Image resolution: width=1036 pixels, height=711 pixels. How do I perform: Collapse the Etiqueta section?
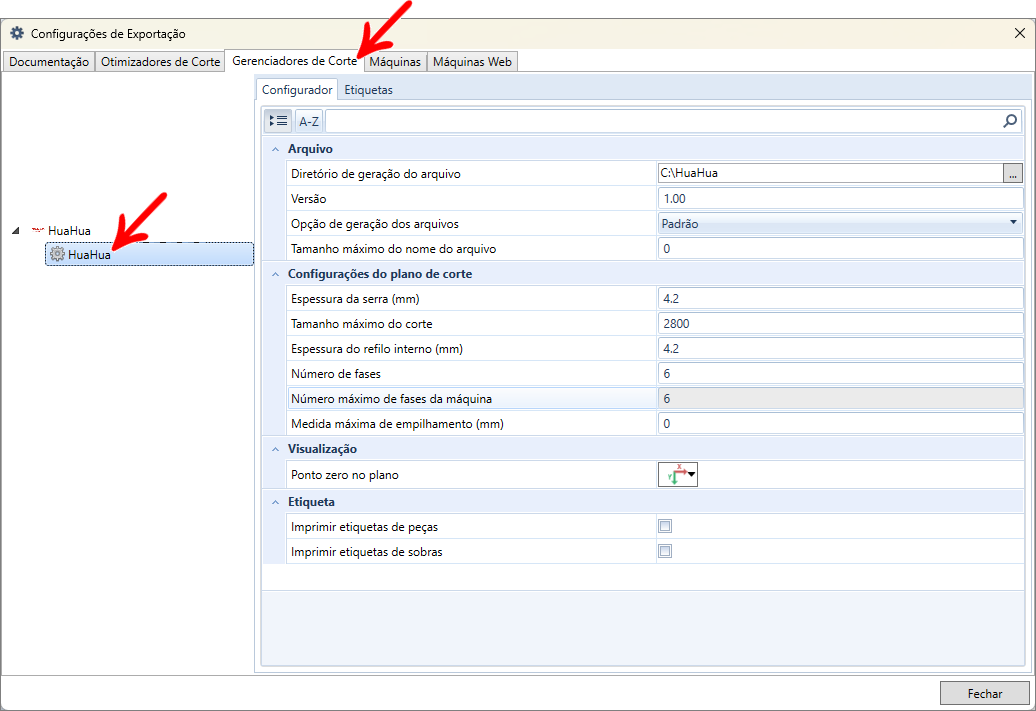pos(276,502)
